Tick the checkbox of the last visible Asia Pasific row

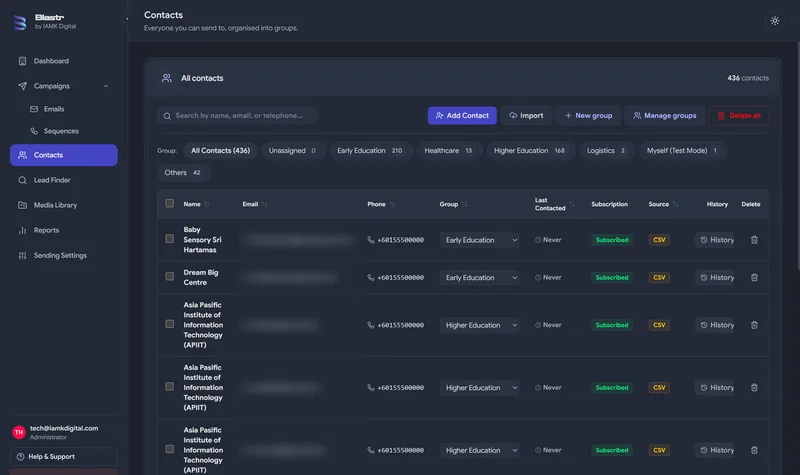click(170, 449)
